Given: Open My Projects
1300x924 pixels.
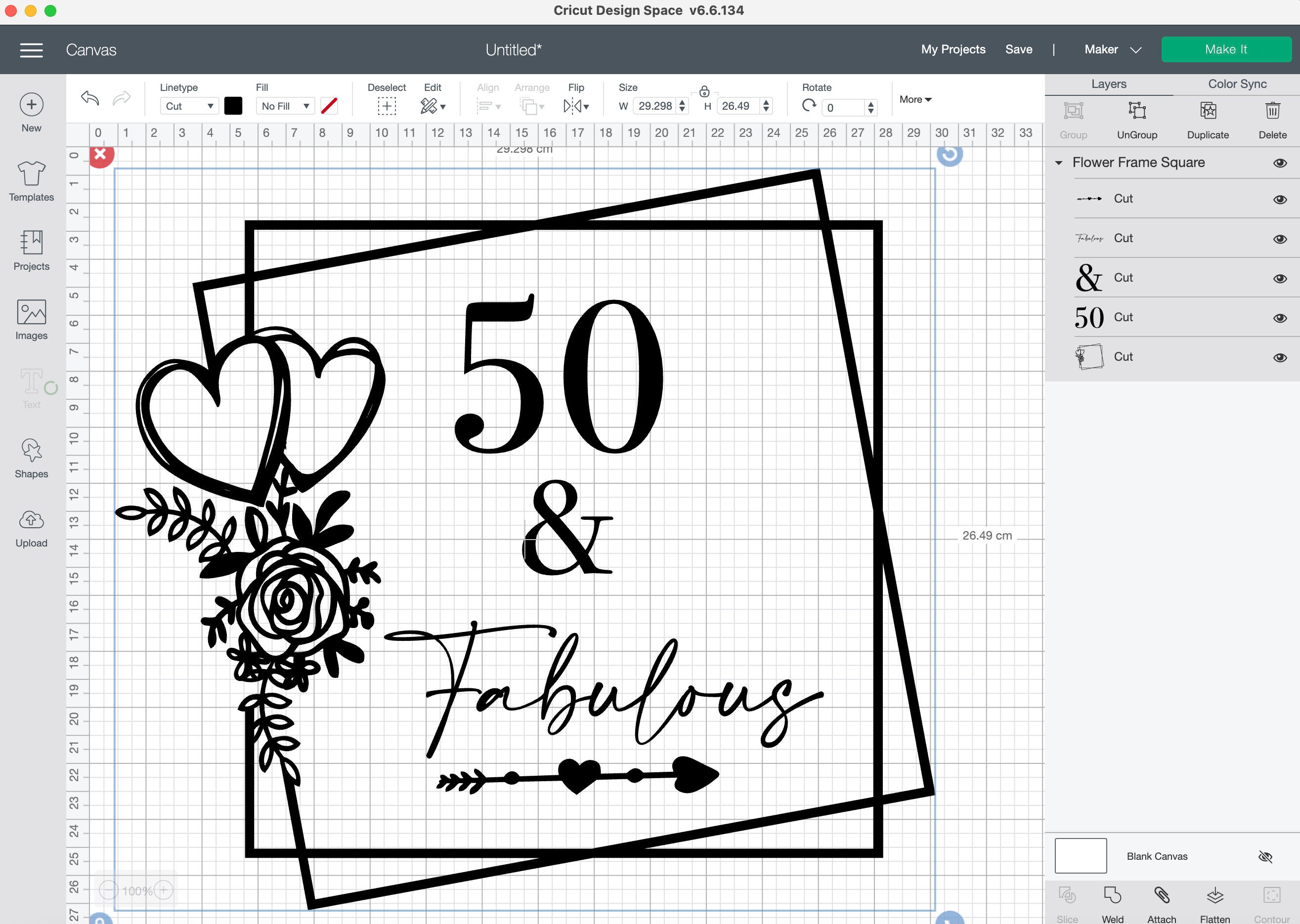Looking at the screenshot, I should [x=953, y=49].
